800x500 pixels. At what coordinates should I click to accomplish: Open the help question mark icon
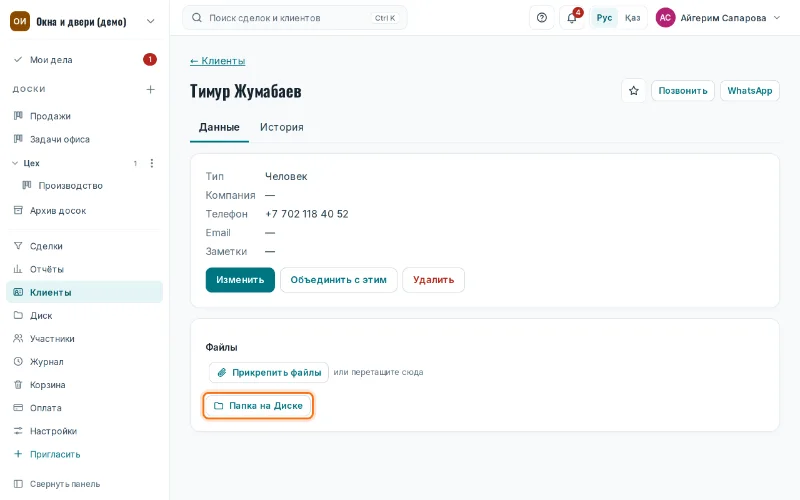click(542, 18)
